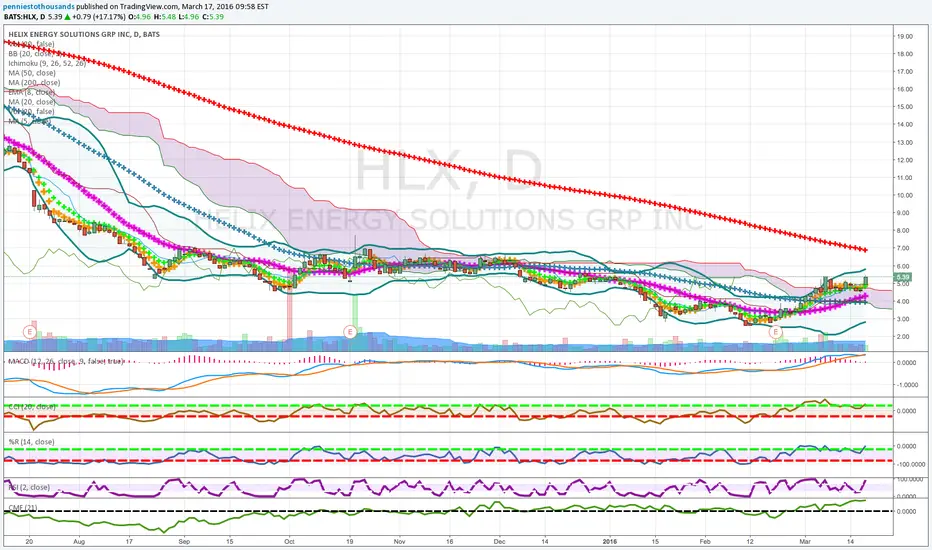Click the CMF (21) panel label
Viewport: 932px width, 550px height.
pos(23,508)
